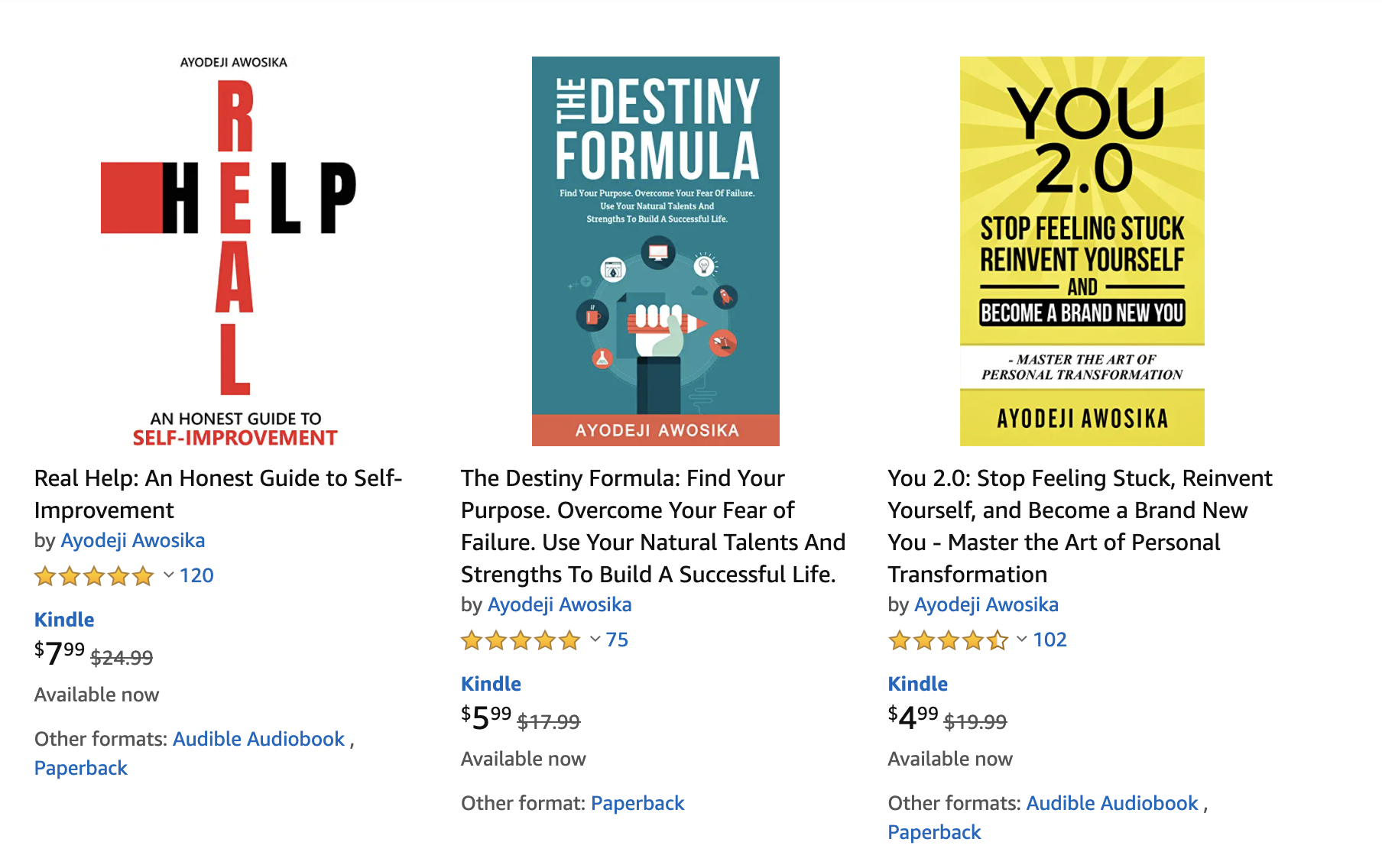This screenshot has width=1382, height=868.
Task: Open the 102 customer reviews link
Action: 1049,640
